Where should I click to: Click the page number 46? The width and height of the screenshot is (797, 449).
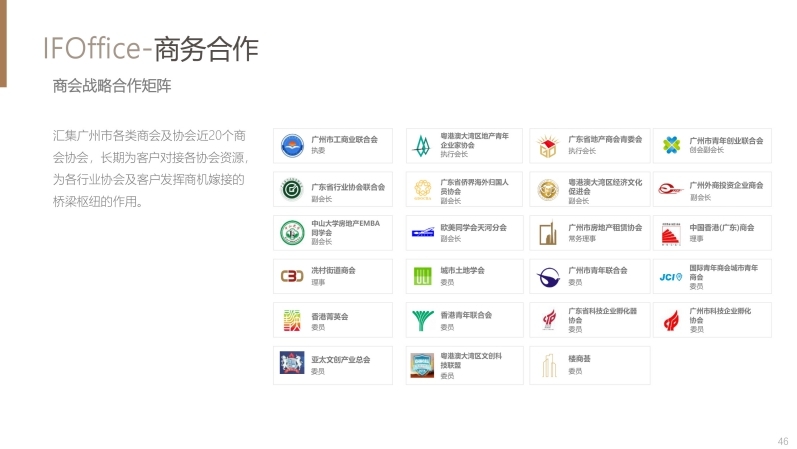click(x=782, y=441)
